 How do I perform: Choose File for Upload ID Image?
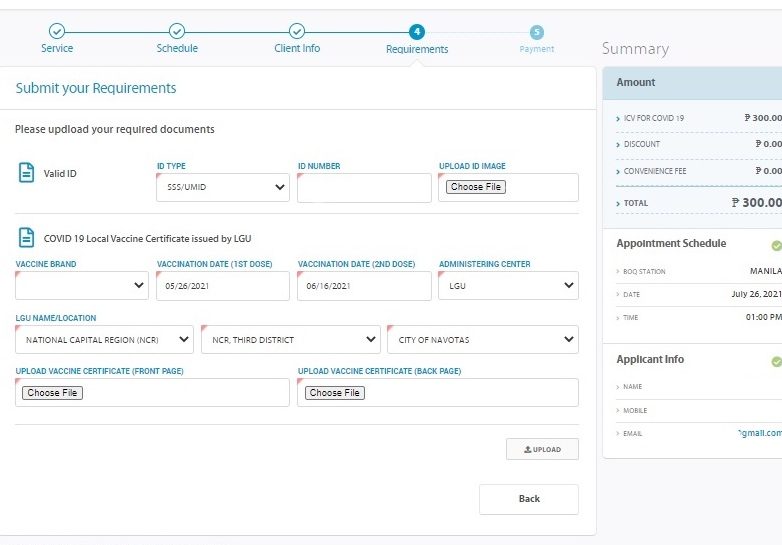[x=476, y=187]
